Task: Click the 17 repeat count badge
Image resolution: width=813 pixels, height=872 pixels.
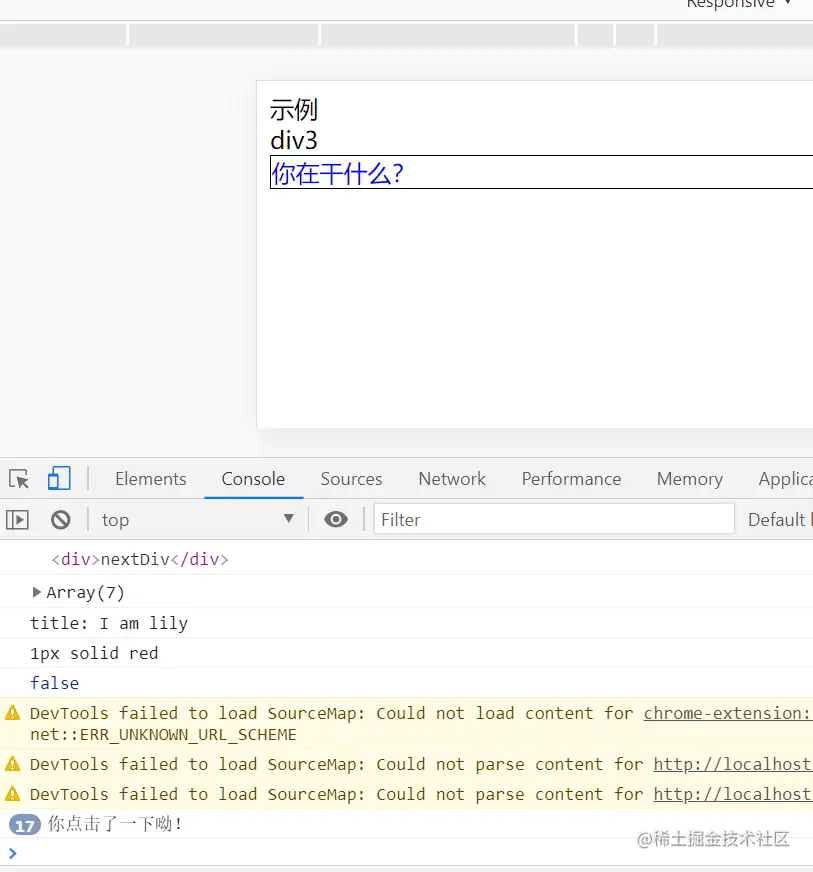Action: point(24,825)
